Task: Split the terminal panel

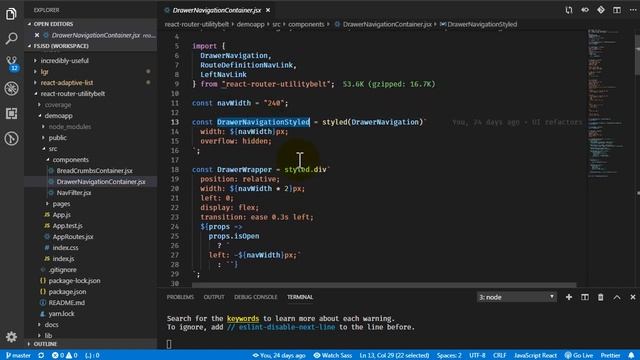Action: [585, 297]
